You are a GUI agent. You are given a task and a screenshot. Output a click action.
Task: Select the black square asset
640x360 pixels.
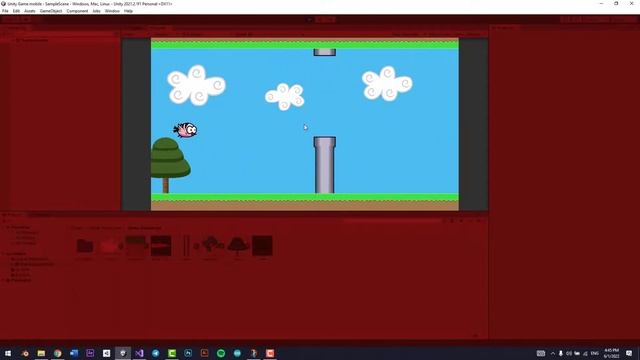262,246
